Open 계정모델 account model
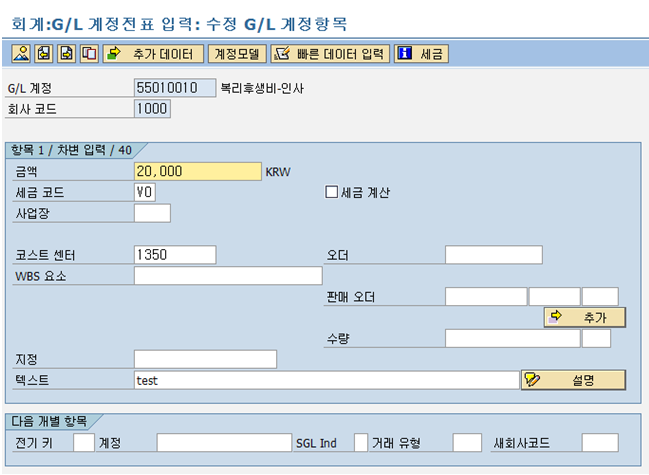649x475 pixels. (x=237, y=54)
